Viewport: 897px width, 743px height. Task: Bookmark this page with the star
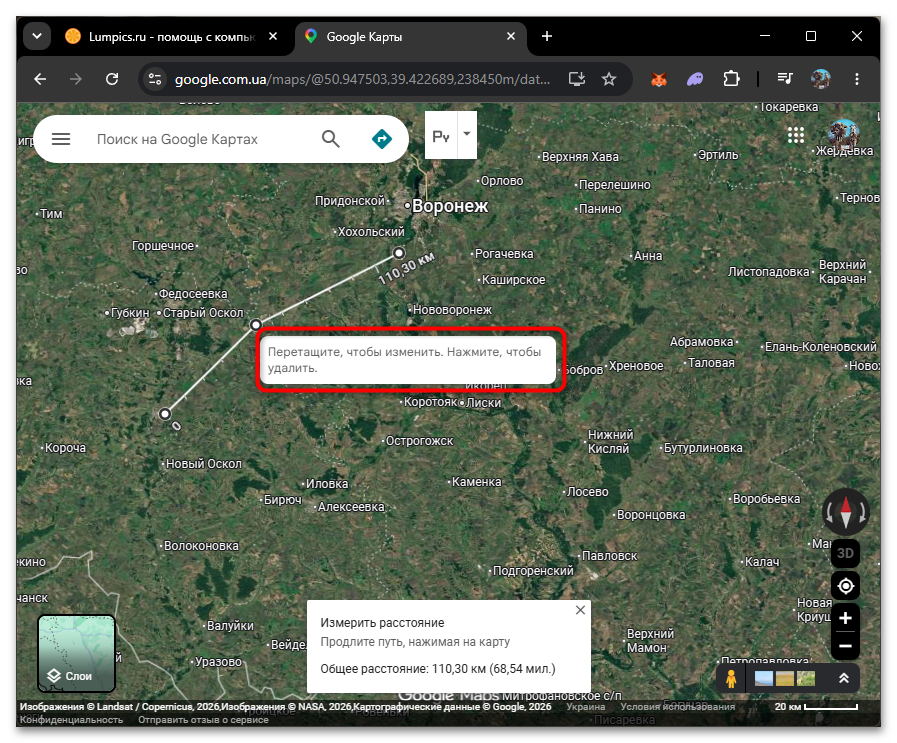click(609, 79)
